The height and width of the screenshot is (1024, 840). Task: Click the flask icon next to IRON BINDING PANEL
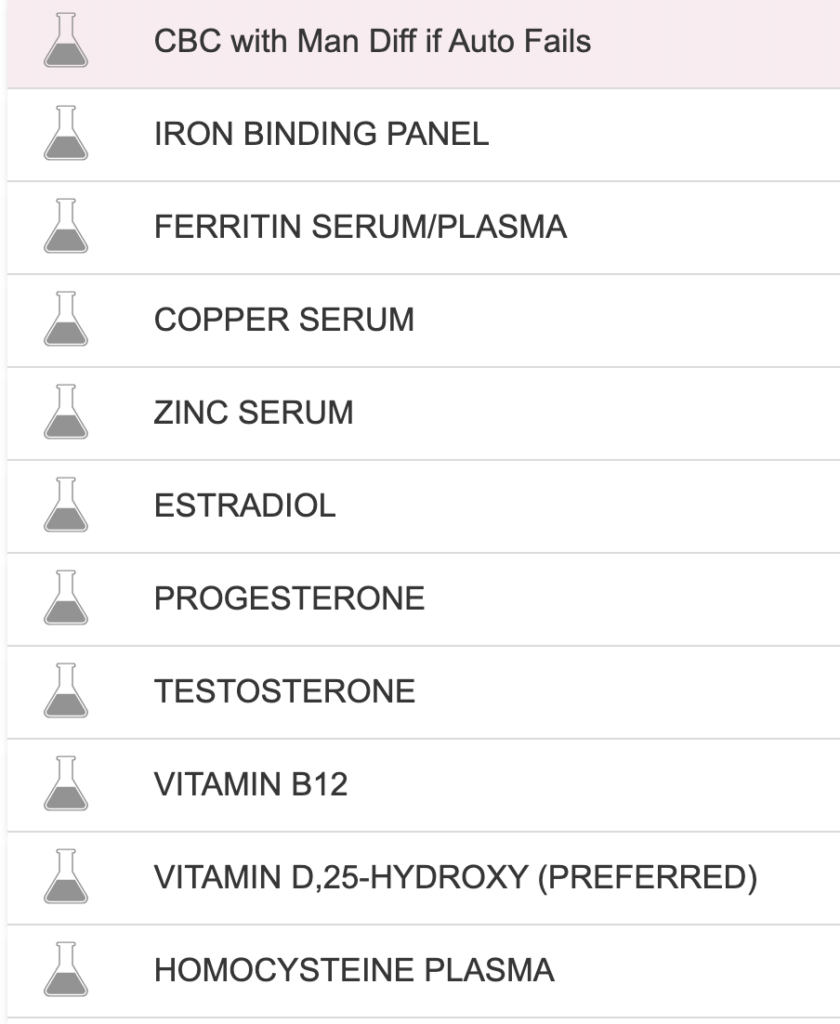[66, 133]
